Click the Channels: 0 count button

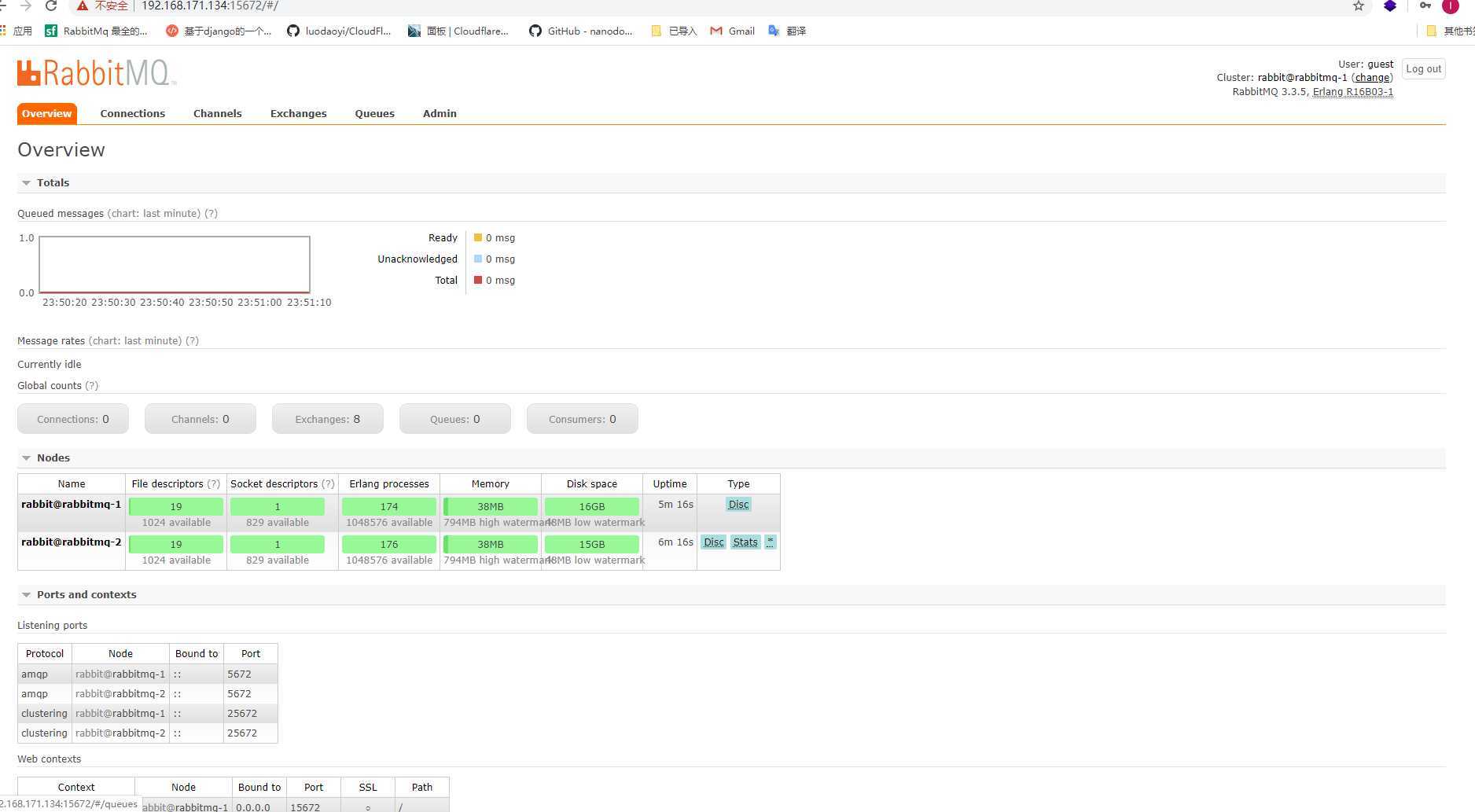pos(200,419)
